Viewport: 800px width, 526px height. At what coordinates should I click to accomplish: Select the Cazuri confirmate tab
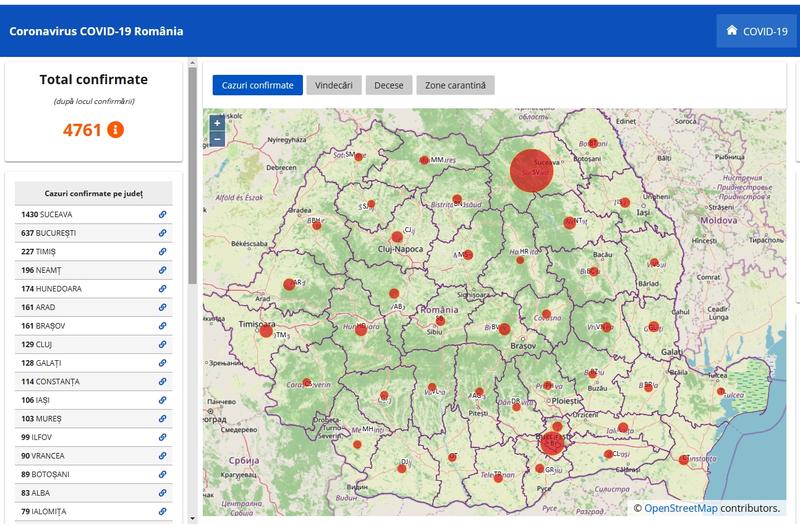pyautogui.click(x=257, y=85)
